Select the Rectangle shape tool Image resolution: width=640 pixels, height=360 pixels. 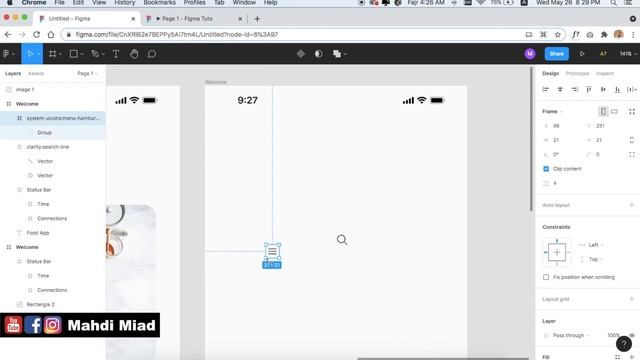73,54
